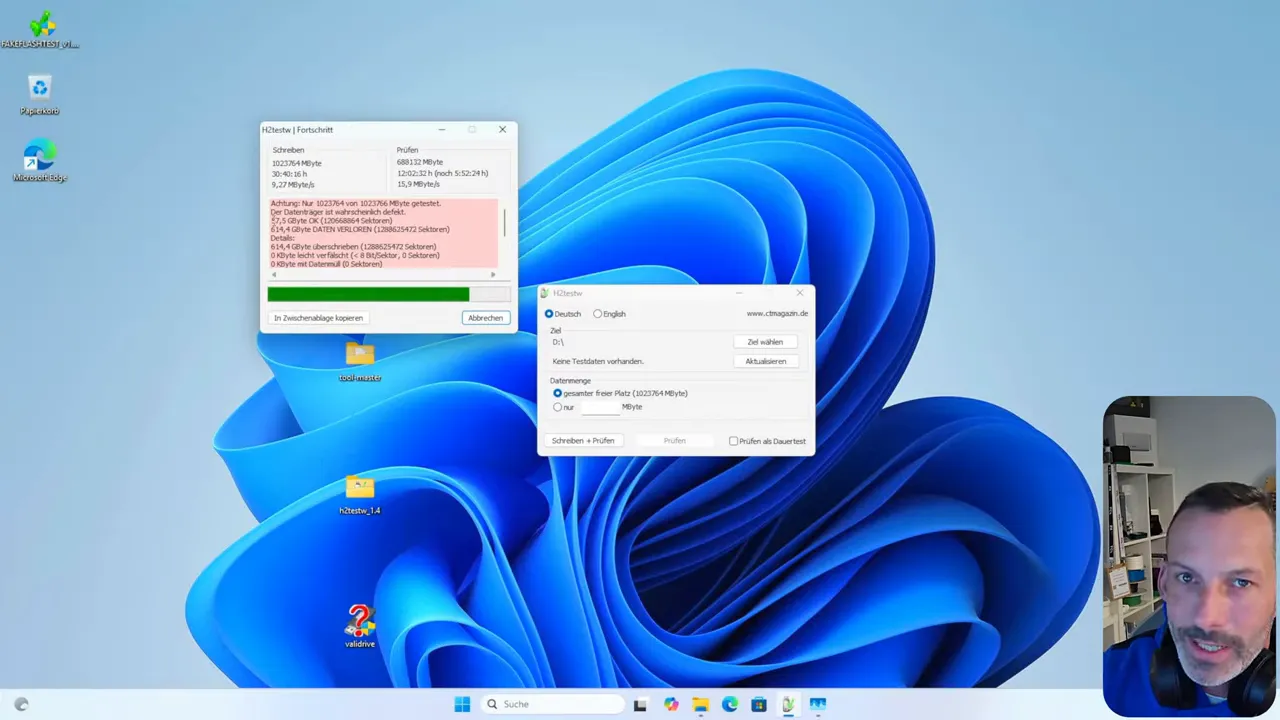Screen dimensions: 1280x720
Task: Open the Papierkorb recycle bin
Action: (39, 90)
